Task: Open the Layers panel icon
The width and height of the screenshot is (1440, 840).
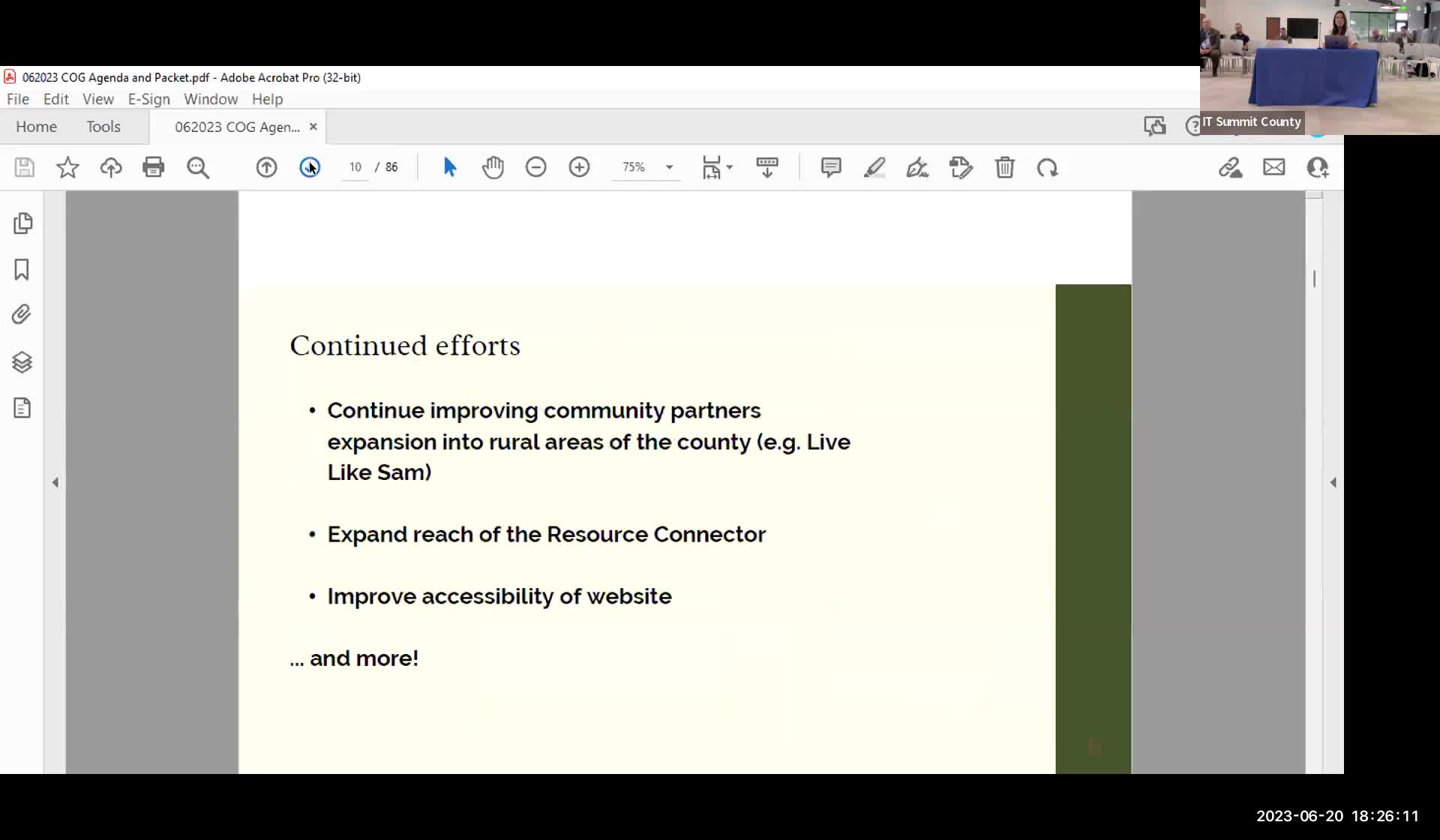Action: [x=22, y=362]
